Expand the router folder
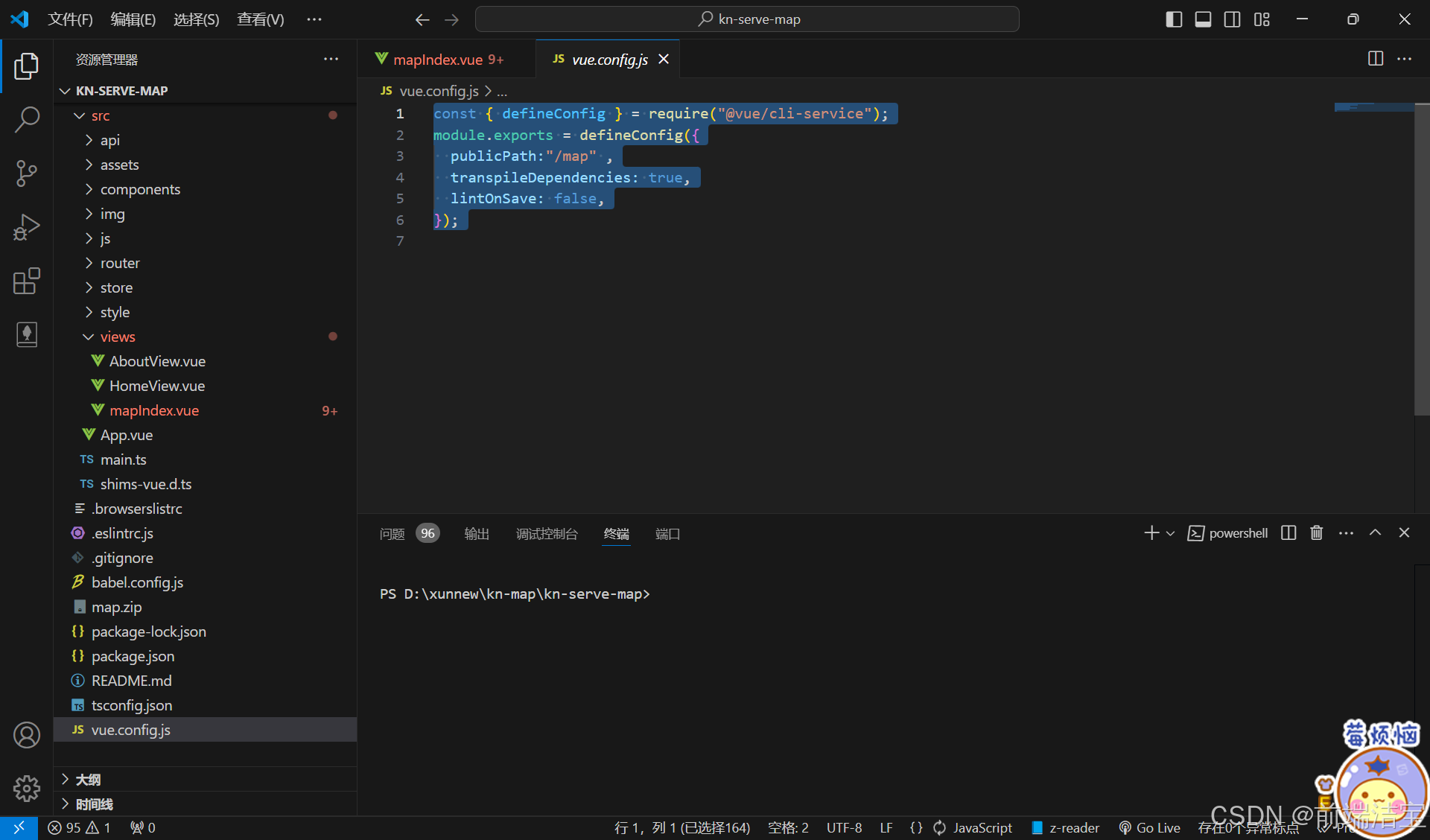 [119, 263]
